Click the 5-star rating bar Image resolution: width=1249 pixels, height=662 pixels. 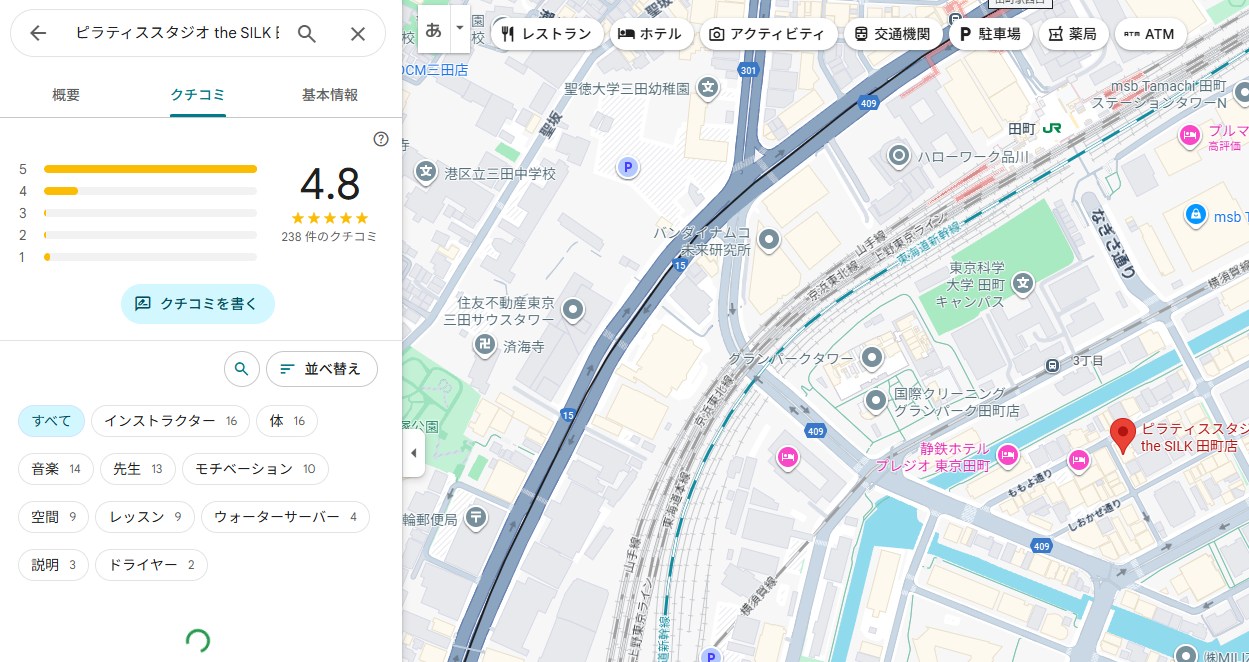click(x=150, y=169)
